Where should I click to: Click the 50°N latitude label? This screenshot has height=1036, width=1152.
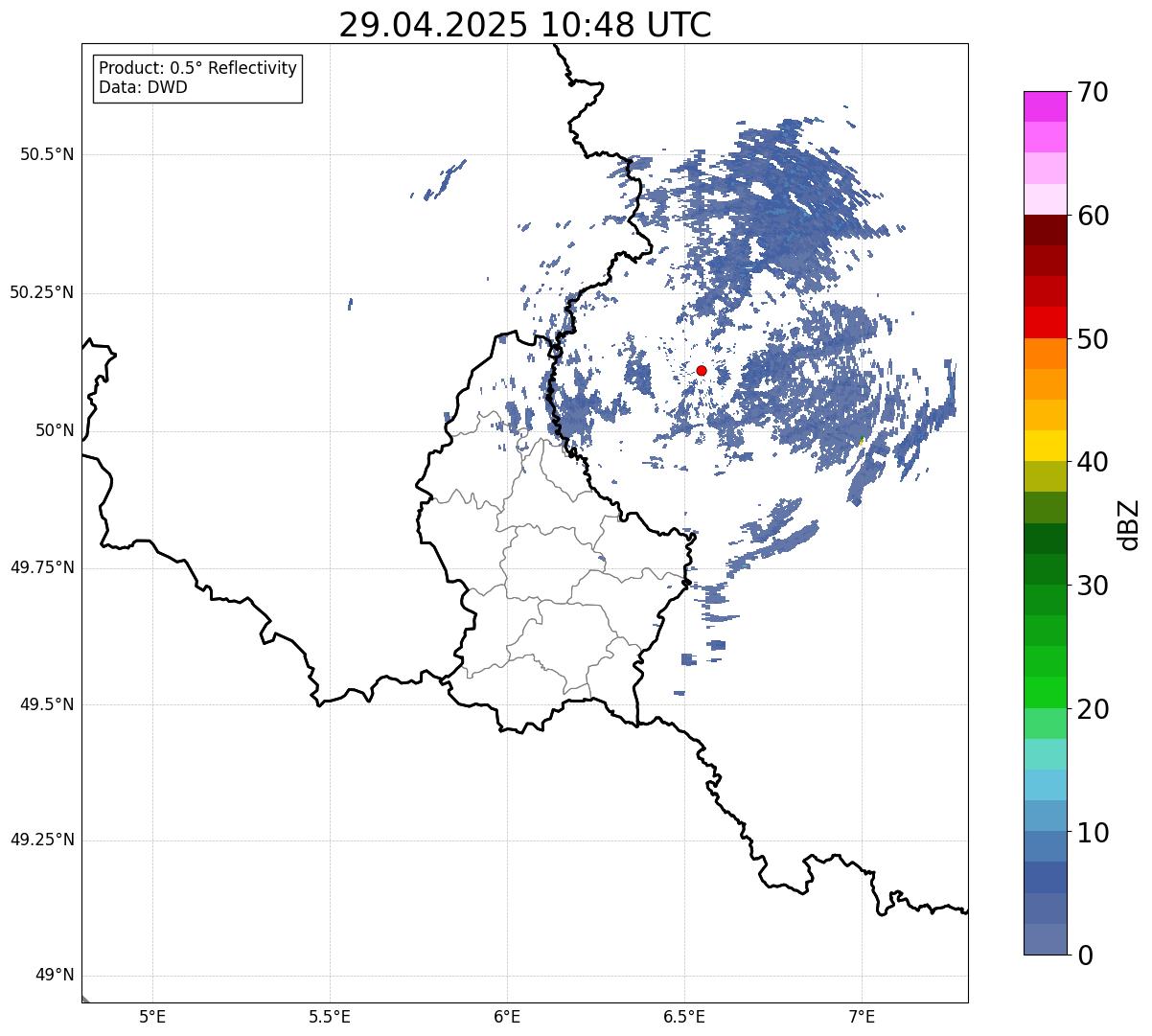click(x=55, y=430)
